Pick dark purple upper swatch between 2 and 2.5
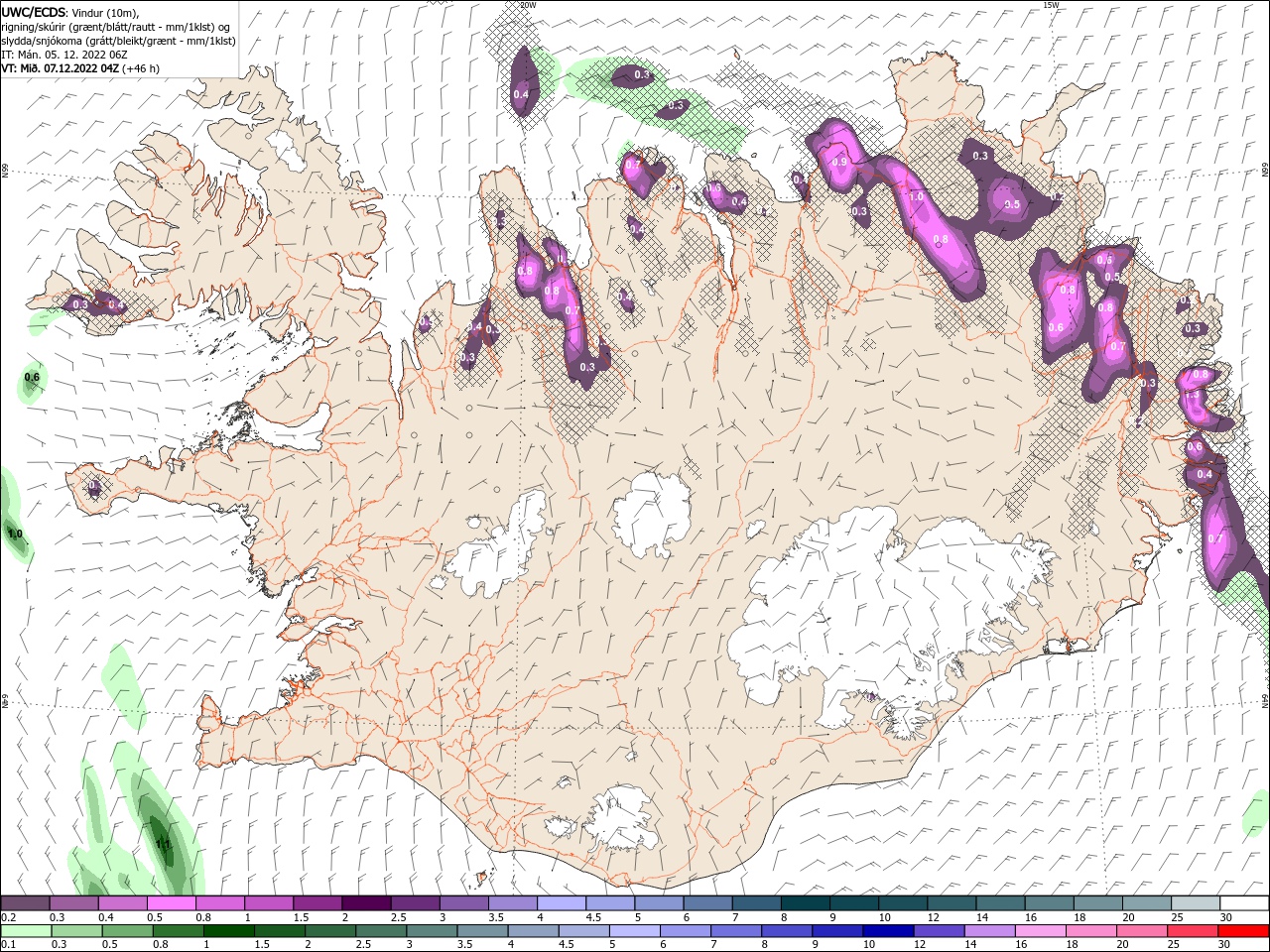 tap(366, 903)
